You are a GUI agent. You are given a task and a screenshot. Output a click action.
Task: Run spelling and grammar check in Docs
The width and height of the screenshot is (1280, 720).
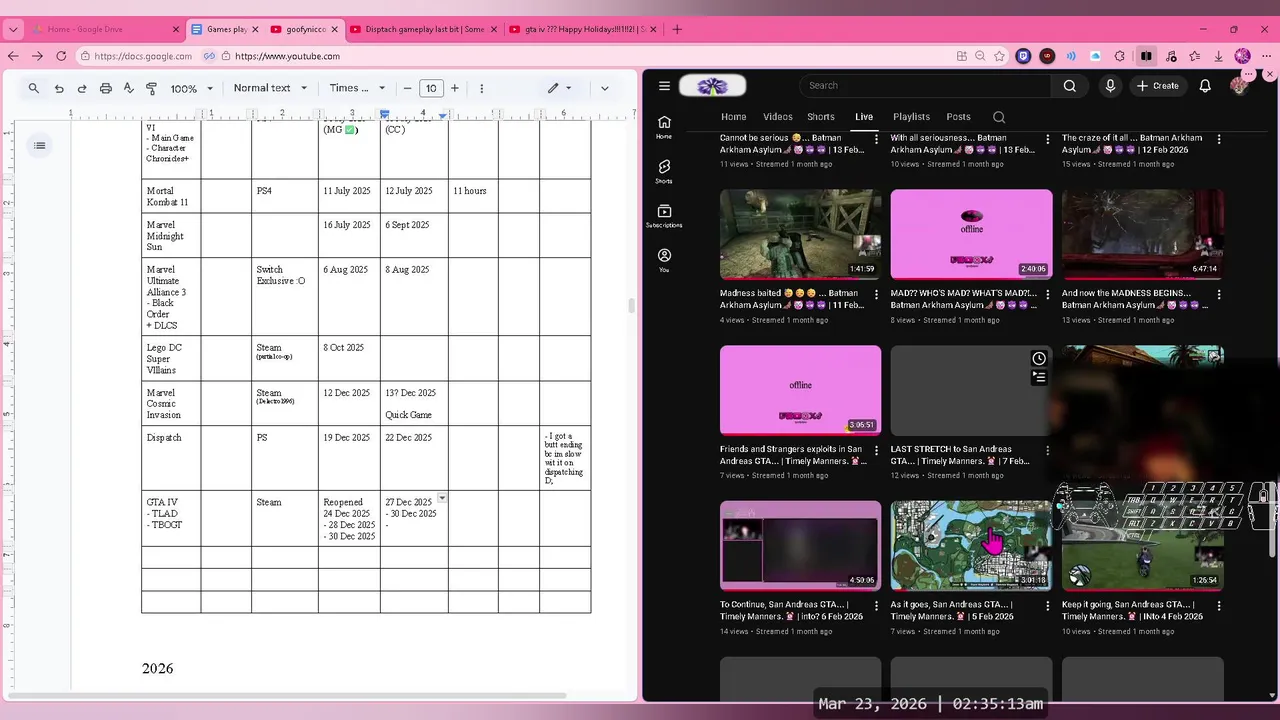tap(129, 88)
